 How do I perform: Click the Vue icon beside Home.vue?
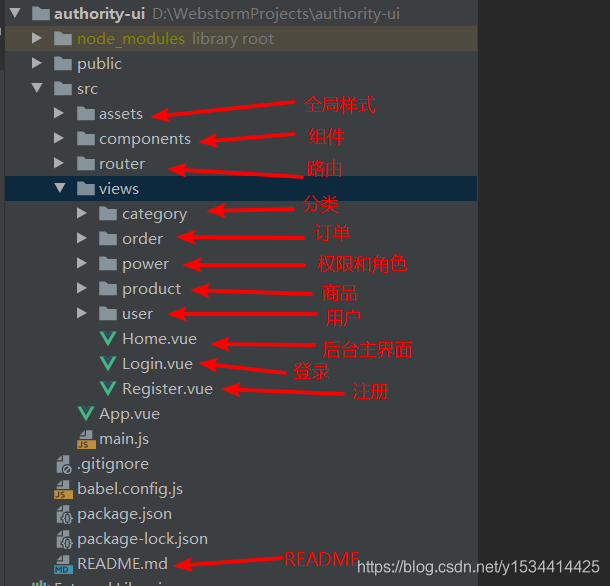coord(108,339)
